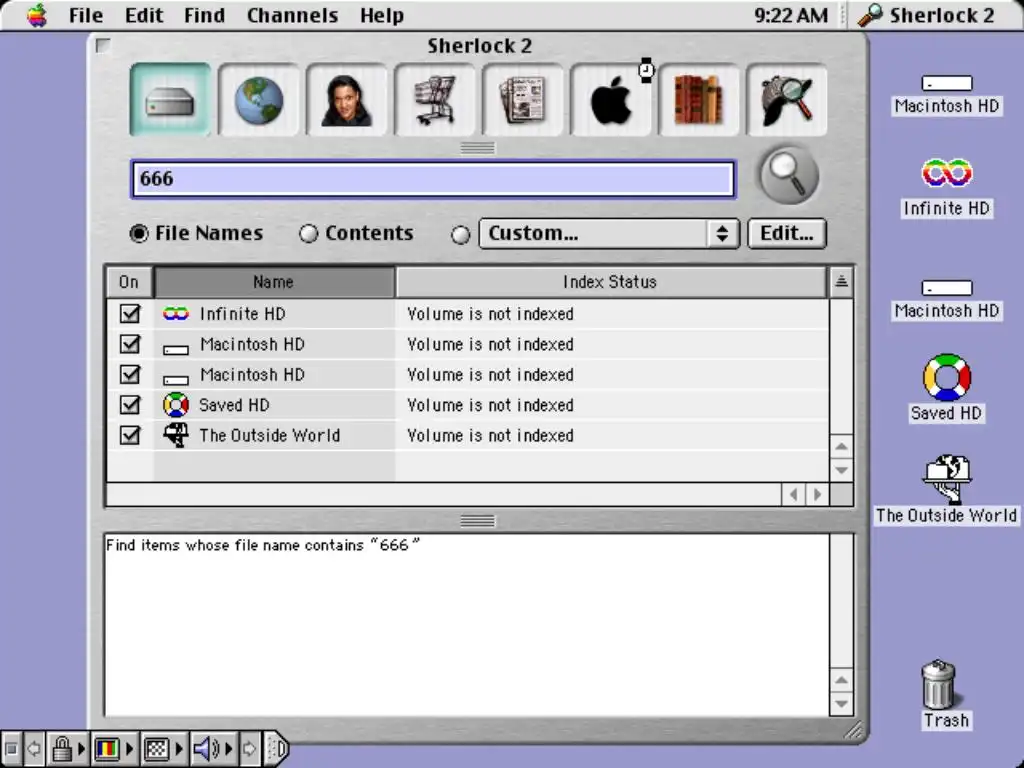
Task: Open the monitor resolution checkerboard strip module
Action: (162, 748)
